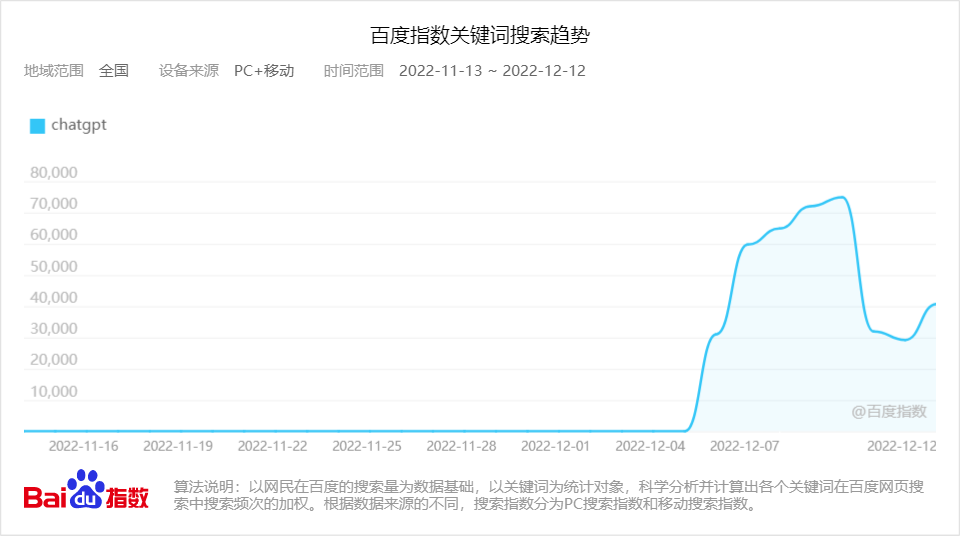Viewport: 960px width, 536px height.
Task: Click the 60,000 y-axis label
Action: click(x=54, y=235)
